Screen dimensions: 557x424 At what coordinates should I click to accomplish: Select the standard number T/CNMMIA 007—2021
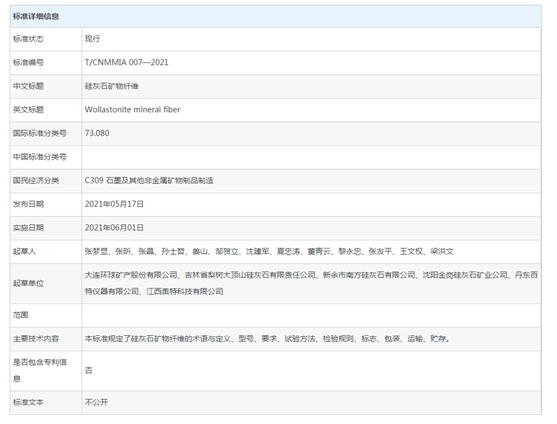pos(126,62)
